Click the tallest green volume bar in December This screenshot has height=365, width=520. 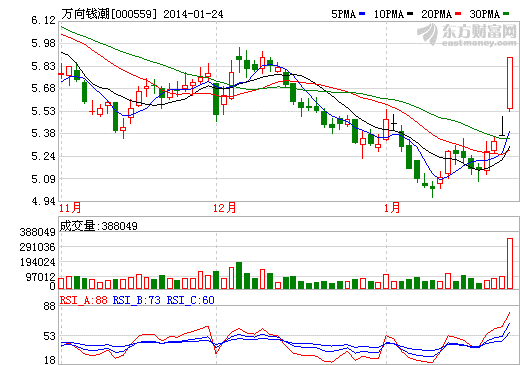click(x=239, y=275)
